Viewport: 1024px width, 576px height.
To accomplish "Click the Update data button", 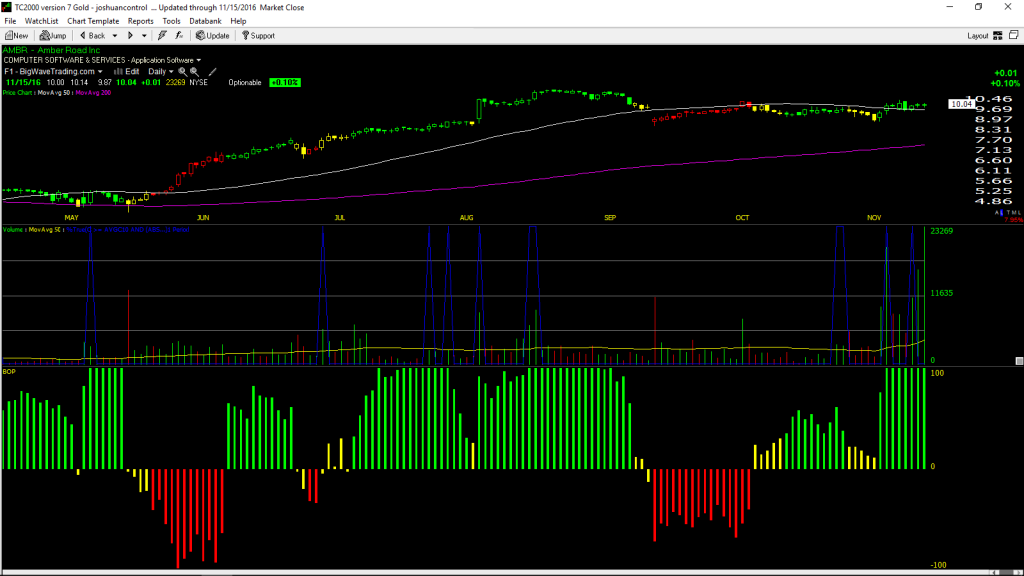I will point(212,36).
